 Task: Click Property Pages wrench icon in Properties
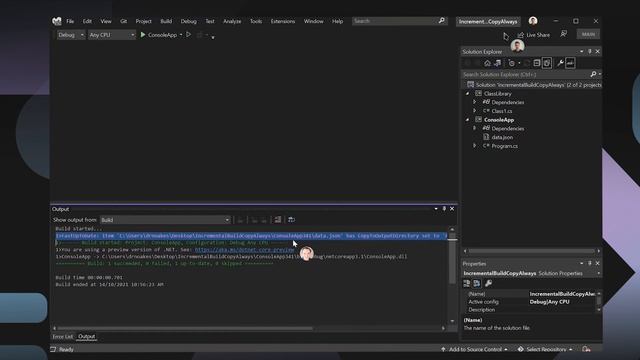tap(488, 283)
